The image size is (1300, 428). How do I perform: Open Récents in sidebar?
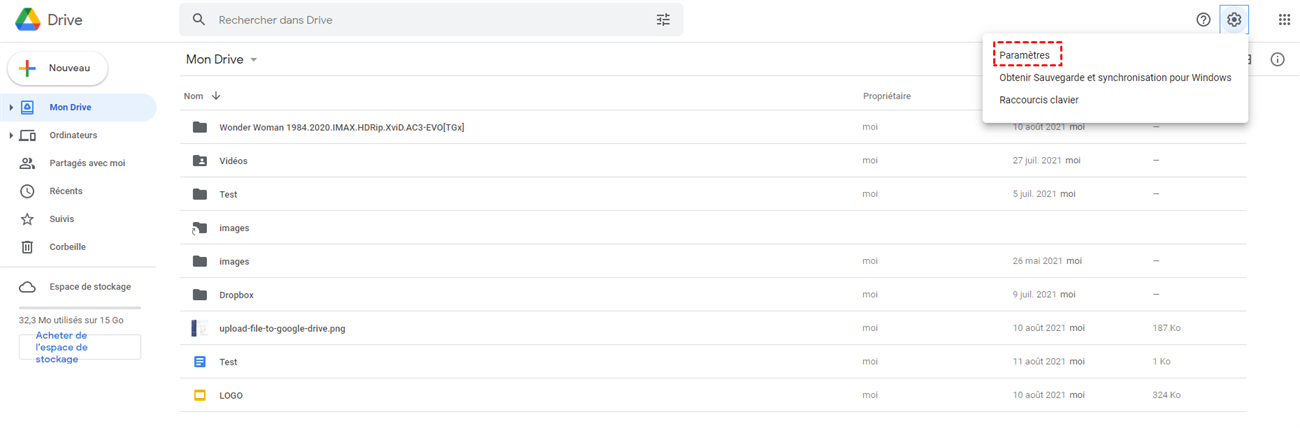[66, 191]
